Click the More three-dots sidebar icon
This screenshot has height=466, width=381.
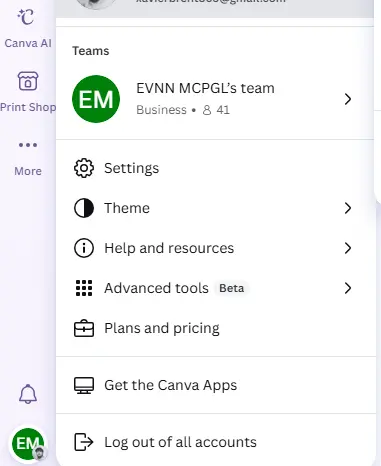click(28, 145)
